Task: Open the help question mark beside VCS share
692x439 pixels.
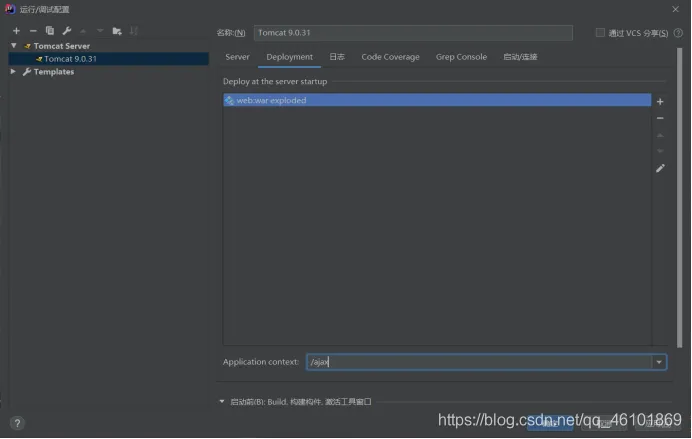Action: pos(678,33)
